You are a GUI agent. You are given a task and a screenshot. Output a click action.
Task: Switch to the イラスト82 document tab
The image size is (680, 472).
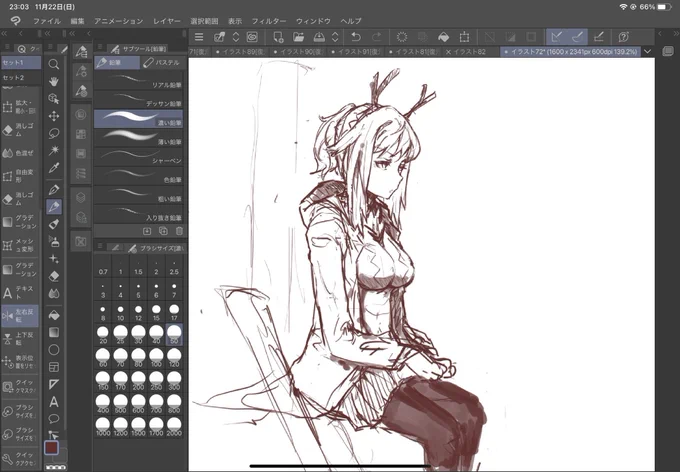(x=469, y=52)
